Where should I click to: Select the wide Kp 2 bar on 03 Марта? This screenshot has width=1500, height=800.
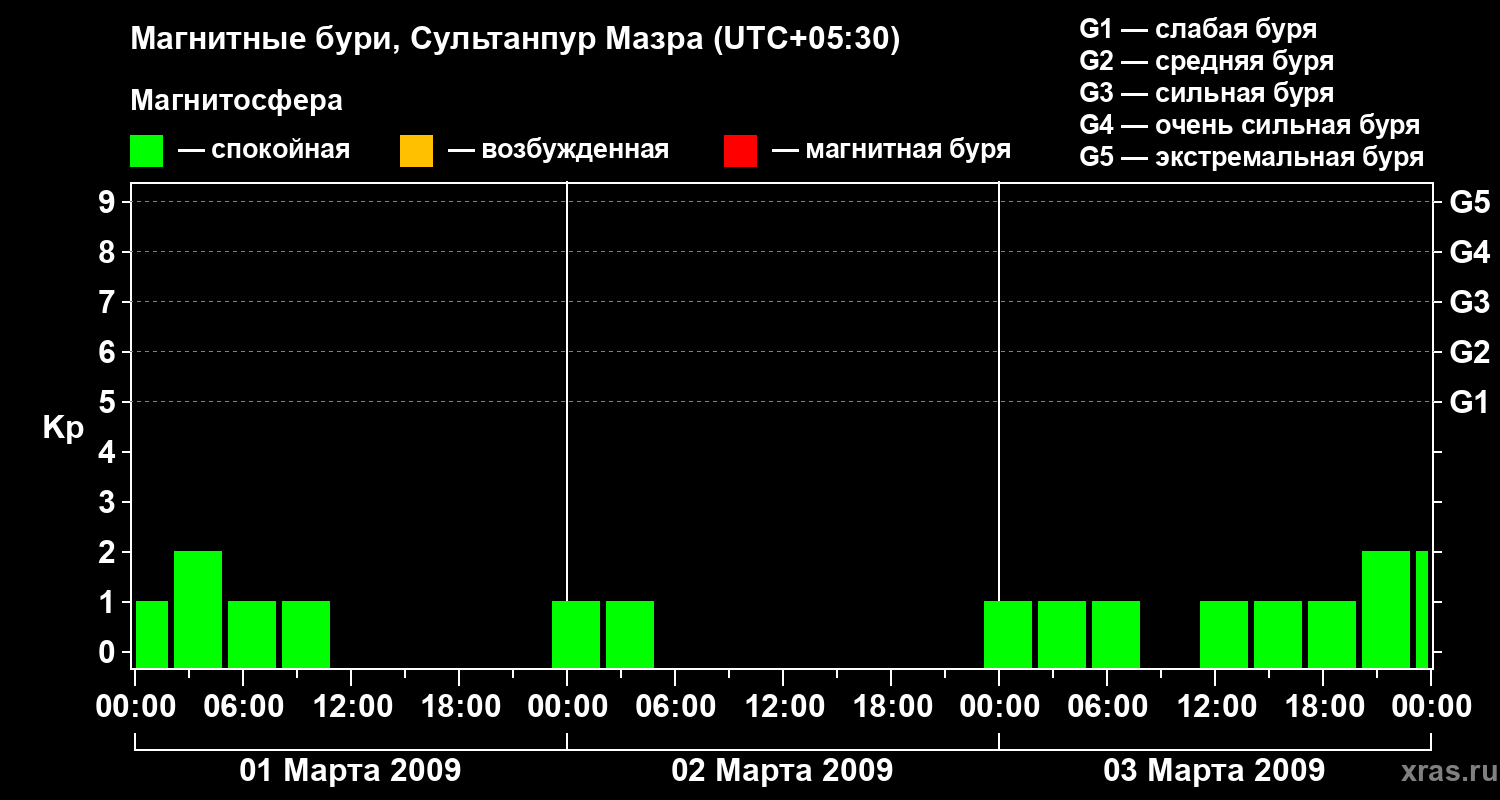(x=1385, y=609)
